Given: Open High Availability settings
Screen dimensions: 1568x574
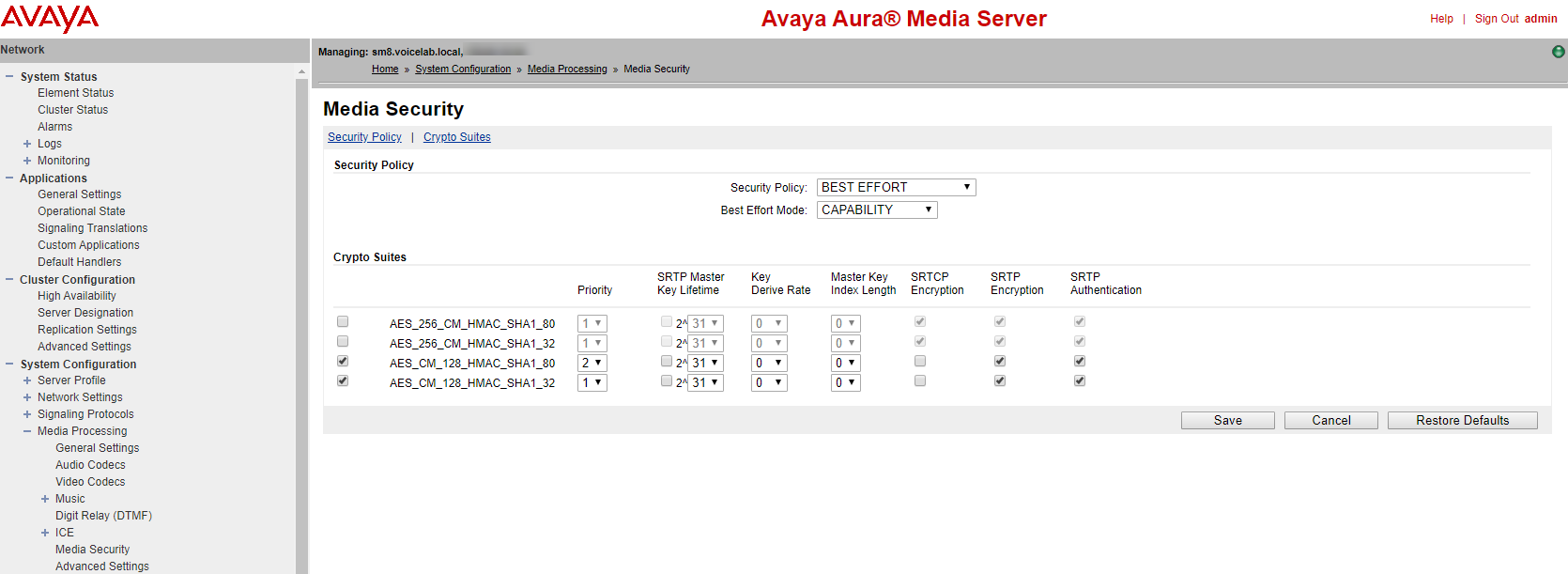Looking at the screenshot, I should 77,296.
